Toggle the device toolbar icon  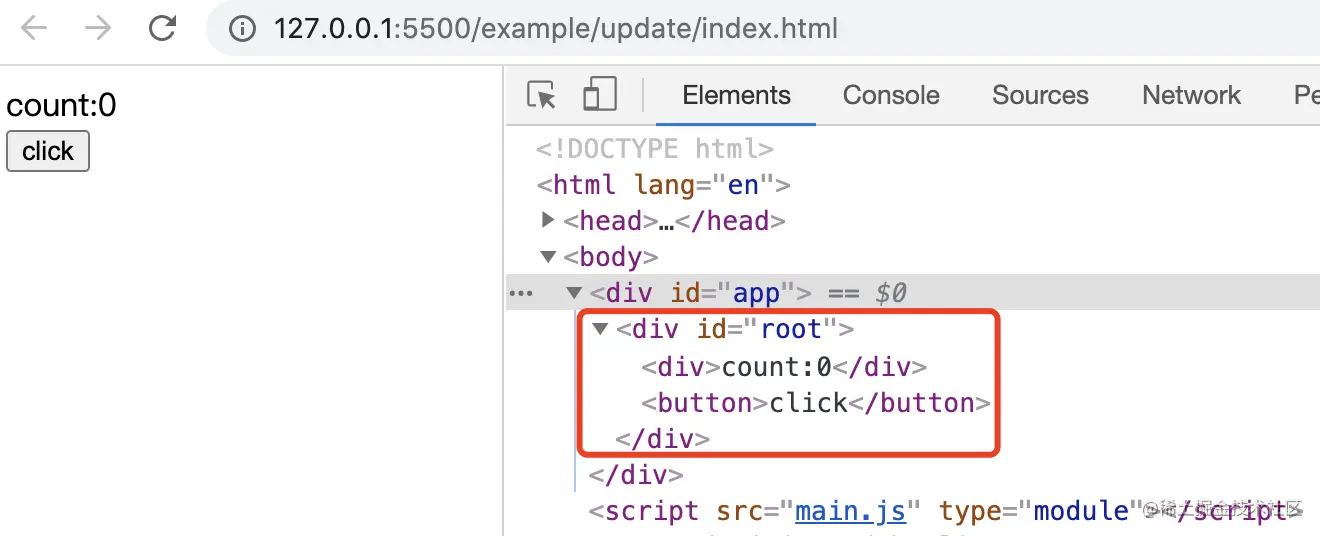(600, 95)
